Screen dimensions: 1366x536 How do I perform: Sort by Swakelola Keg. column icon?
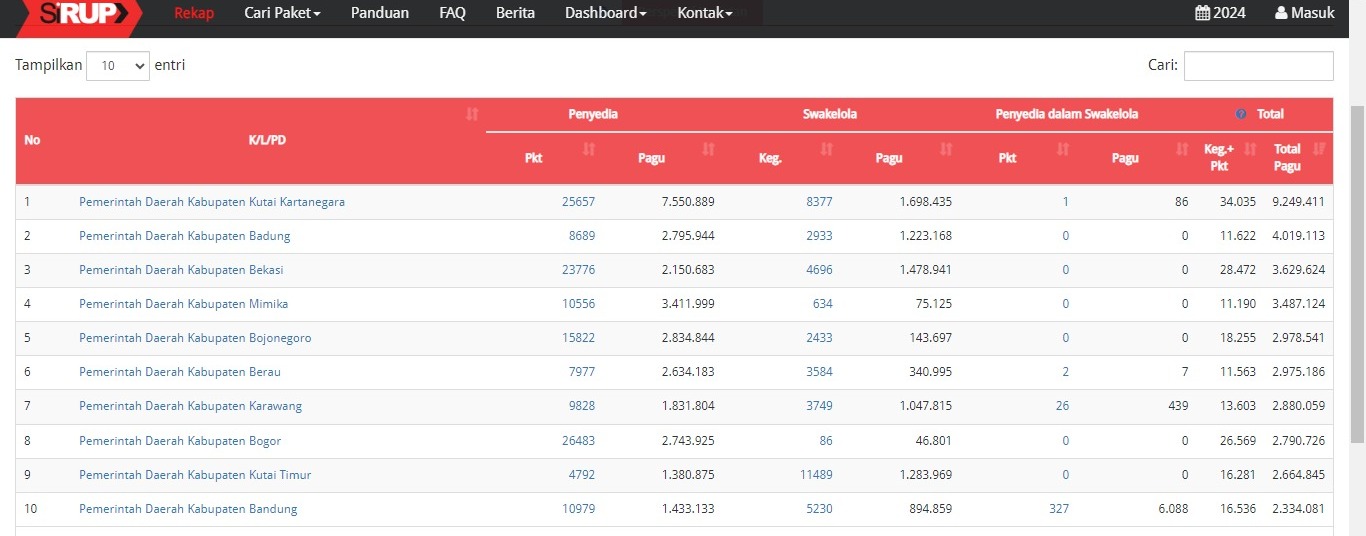826,149
